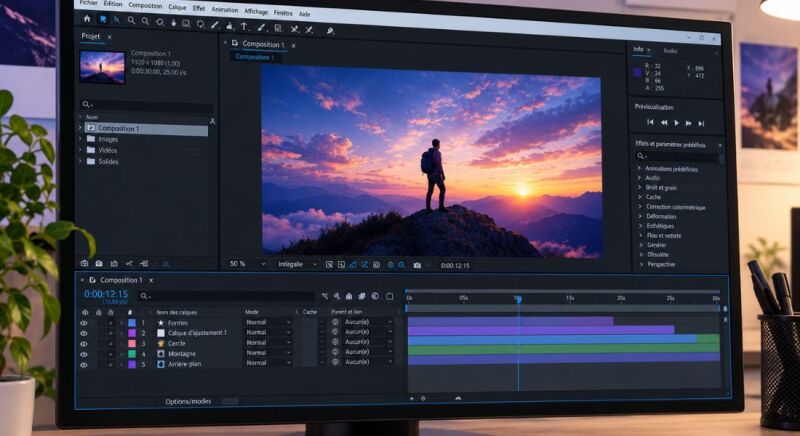Toggle the lock column header in timeline
The height and width of the screenshot is (436, 800).
110,312
